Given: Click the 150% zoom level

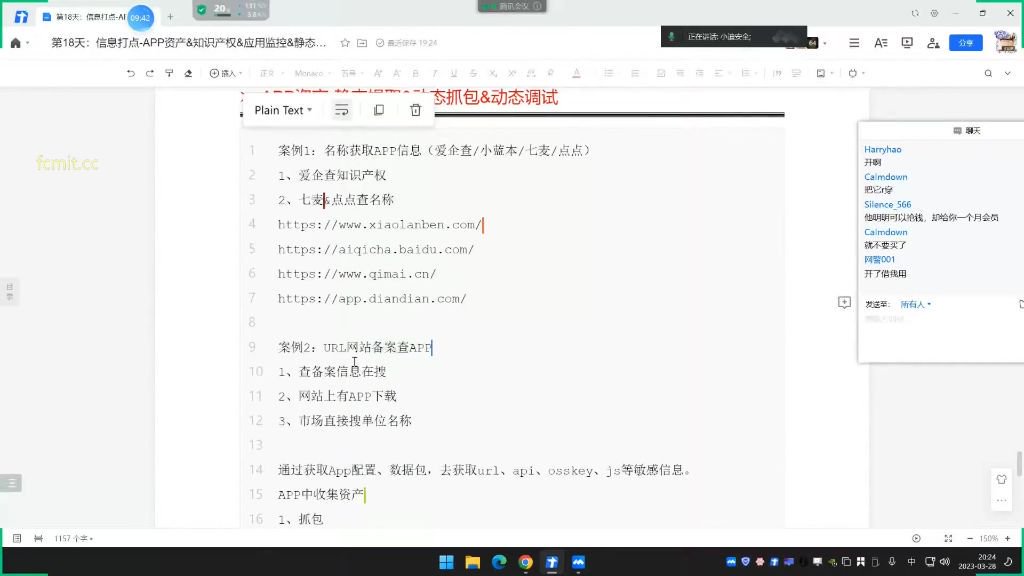Looking at the screenshot, I should click(x=989, y=538).
